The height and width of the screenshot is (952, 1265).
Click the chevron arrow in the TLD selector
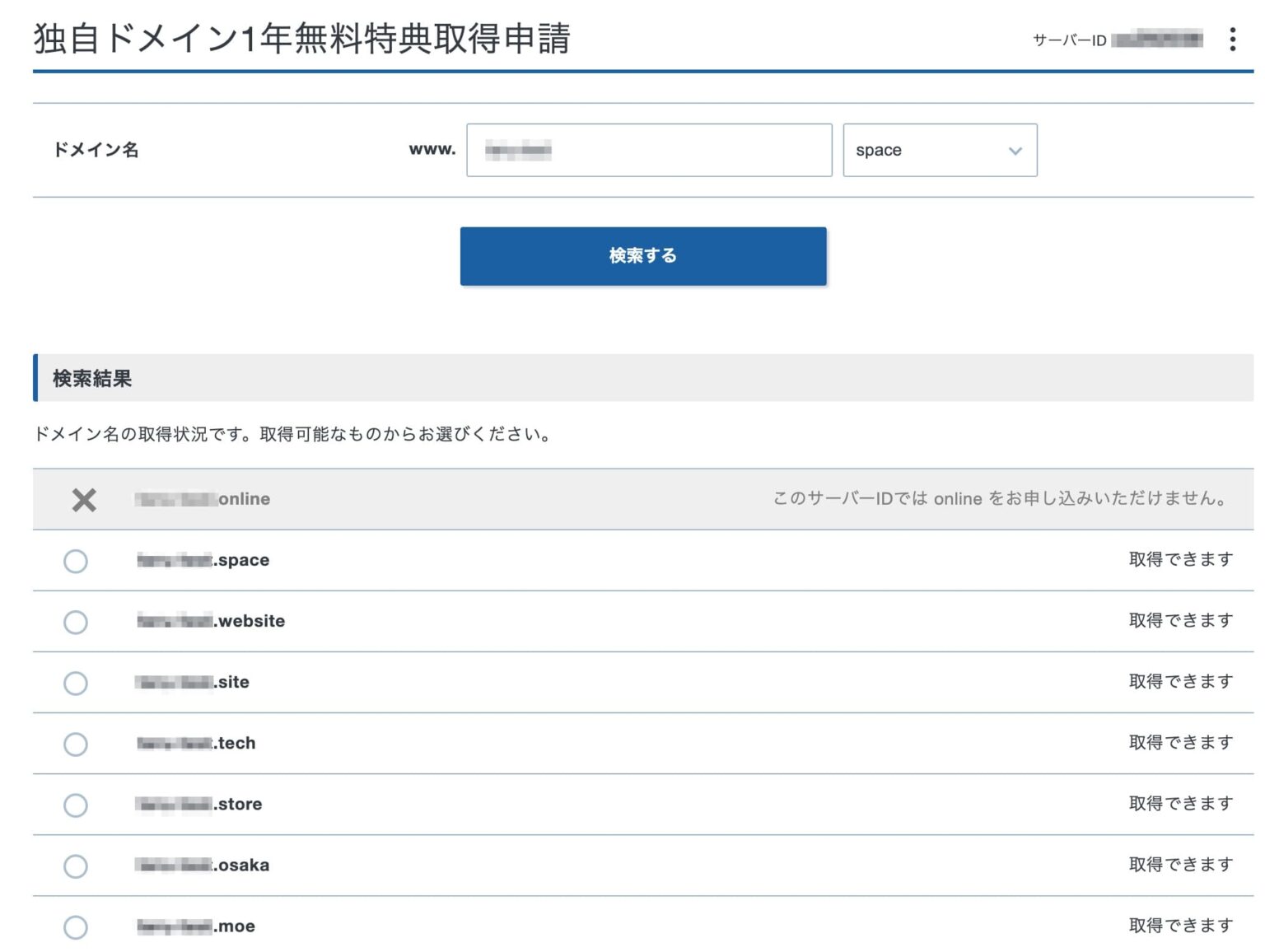(1014, 150)
